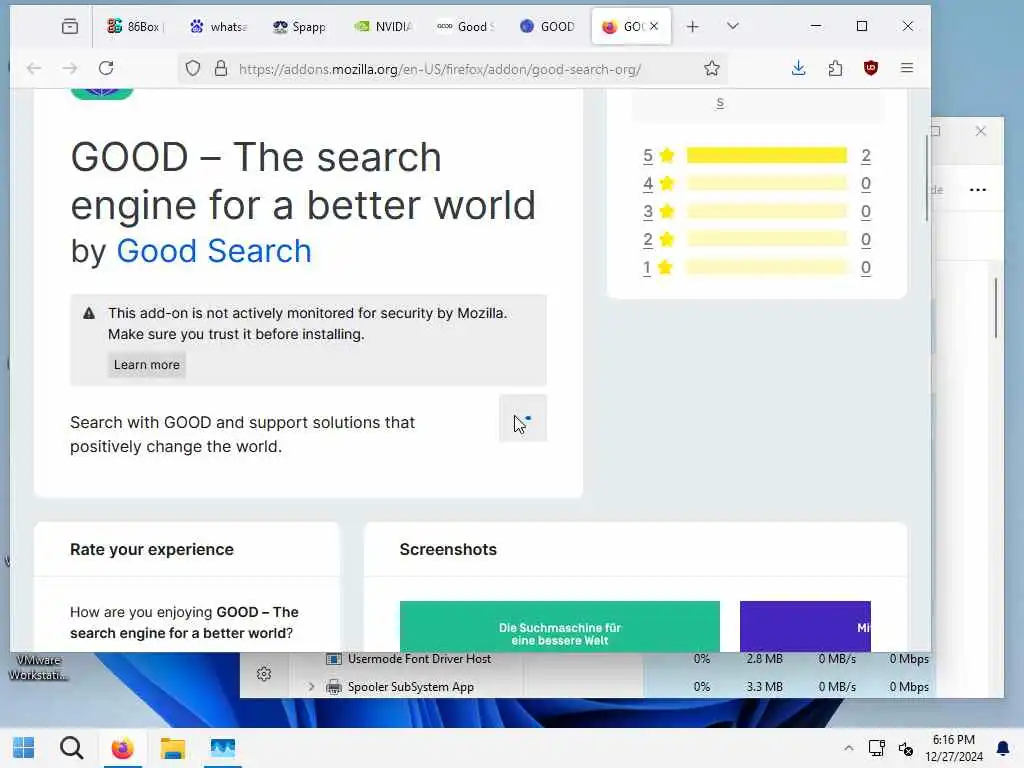Click the loading install button beside description
The image size is (1024, 768).
523,419
